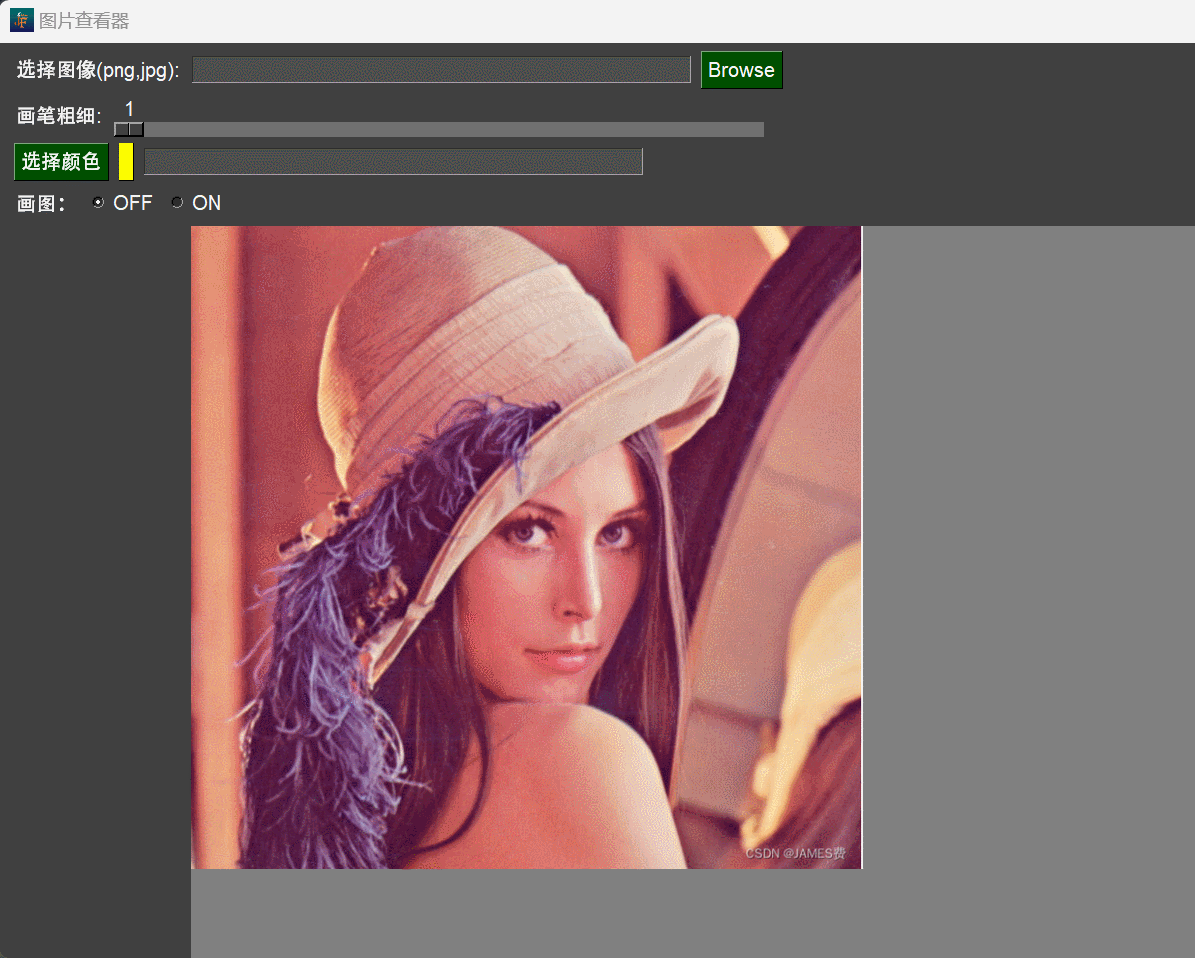Click the image path input field
This screenshot has width=1195, height=958.
point(441,69)
